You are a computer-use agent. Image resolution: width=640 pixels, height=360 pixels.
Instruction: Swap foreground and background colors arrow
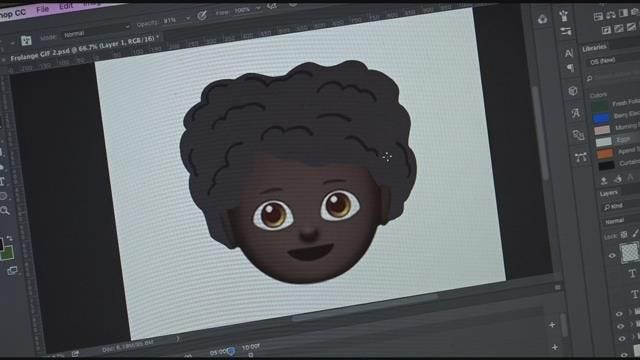(9, 238)
